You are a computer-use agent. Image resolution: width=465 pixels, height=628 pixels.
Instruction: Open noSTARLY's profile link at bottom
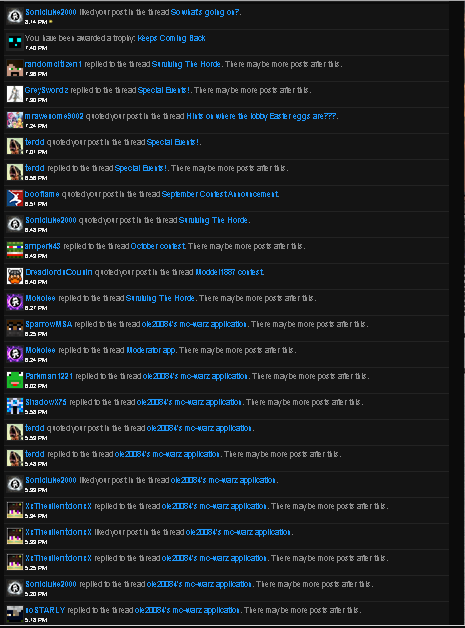[45, 610]
